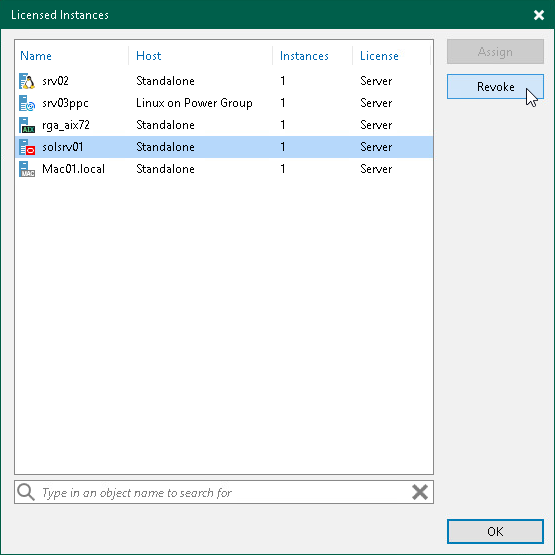The height and width of the screenshot is (555, 555).
Task: Select the srv03ppc row name
Action: (x=65, y=103)
